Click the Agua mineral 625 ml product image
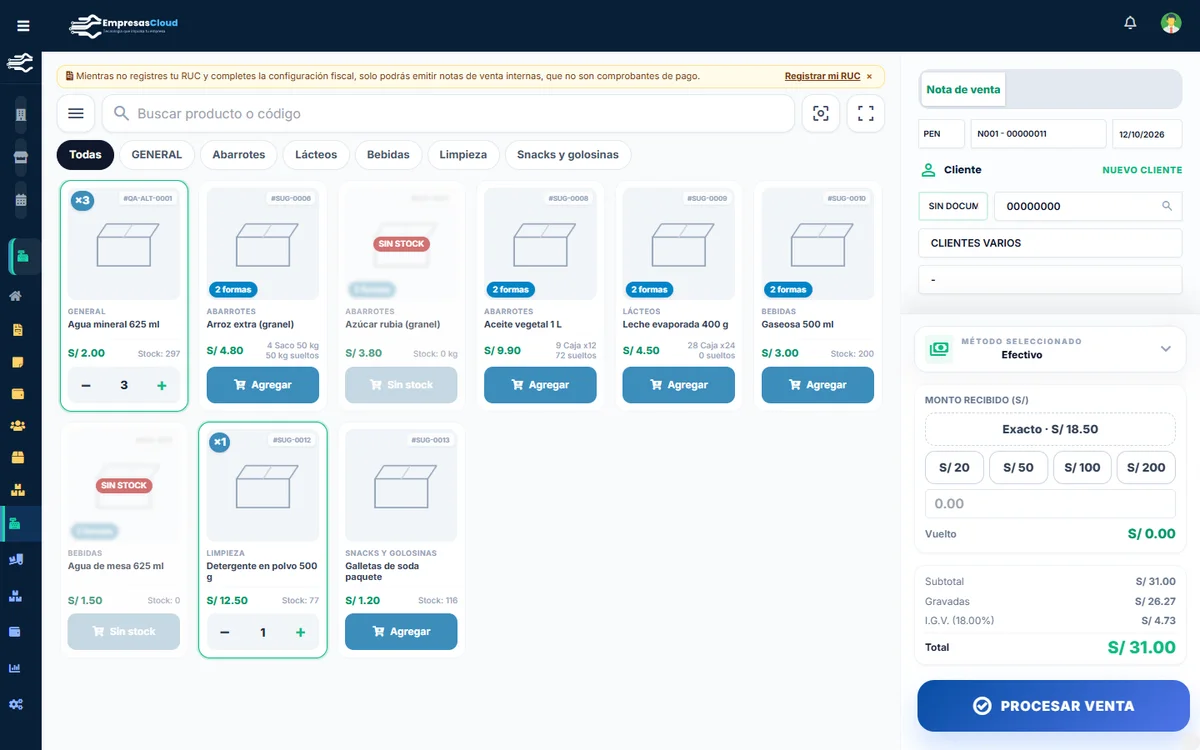 pos(124,244)
